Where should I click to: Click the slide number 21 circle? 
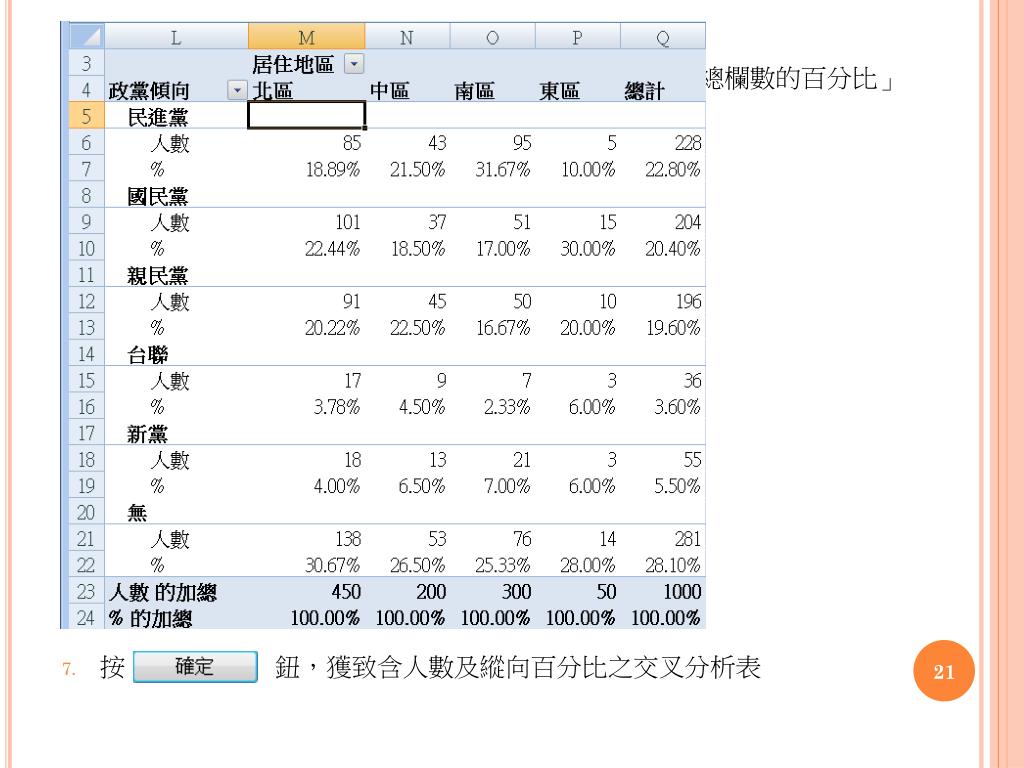(x=944, y=671)
